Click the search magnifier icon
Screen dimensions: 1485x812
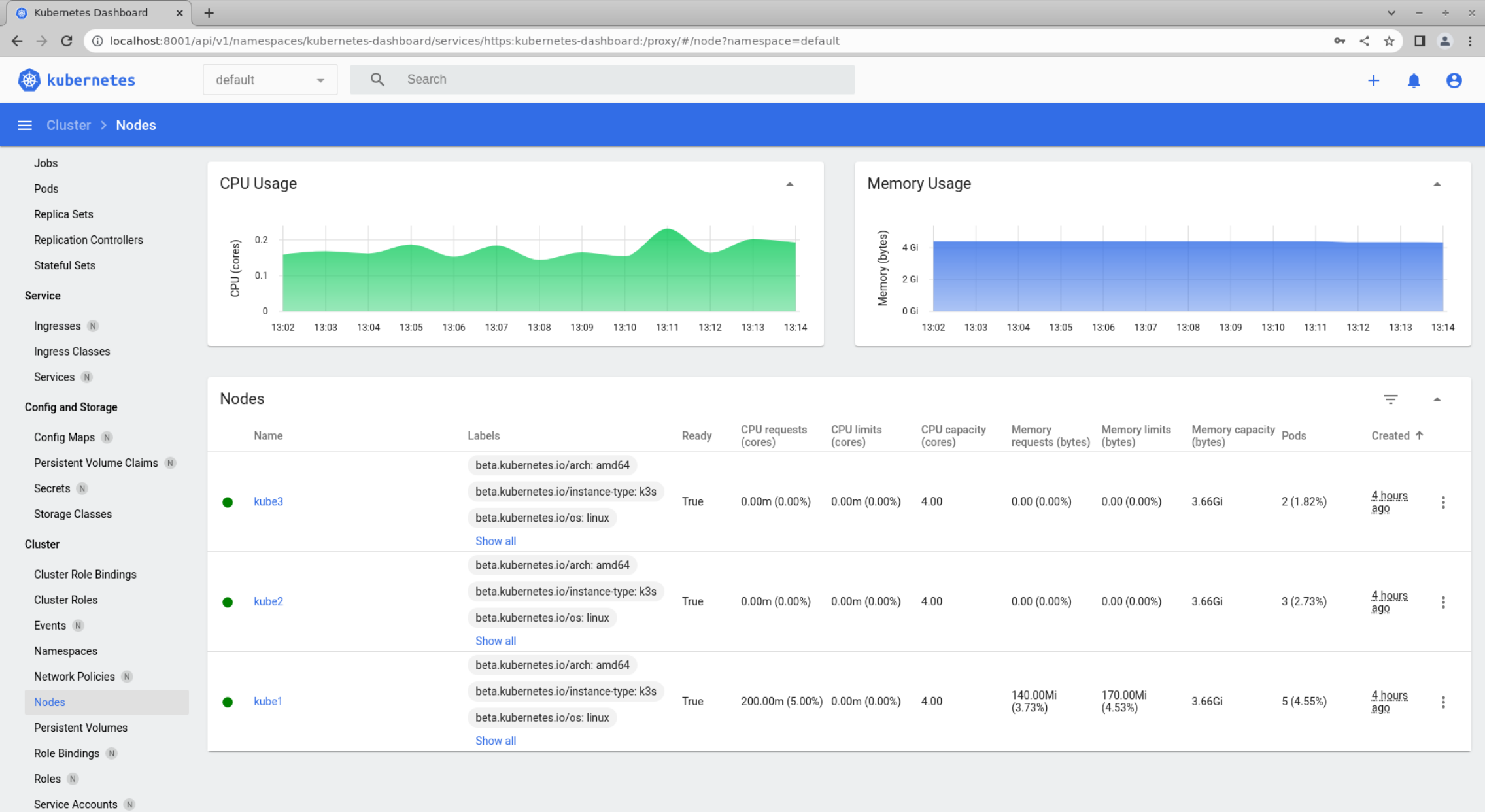pos(377,79)
